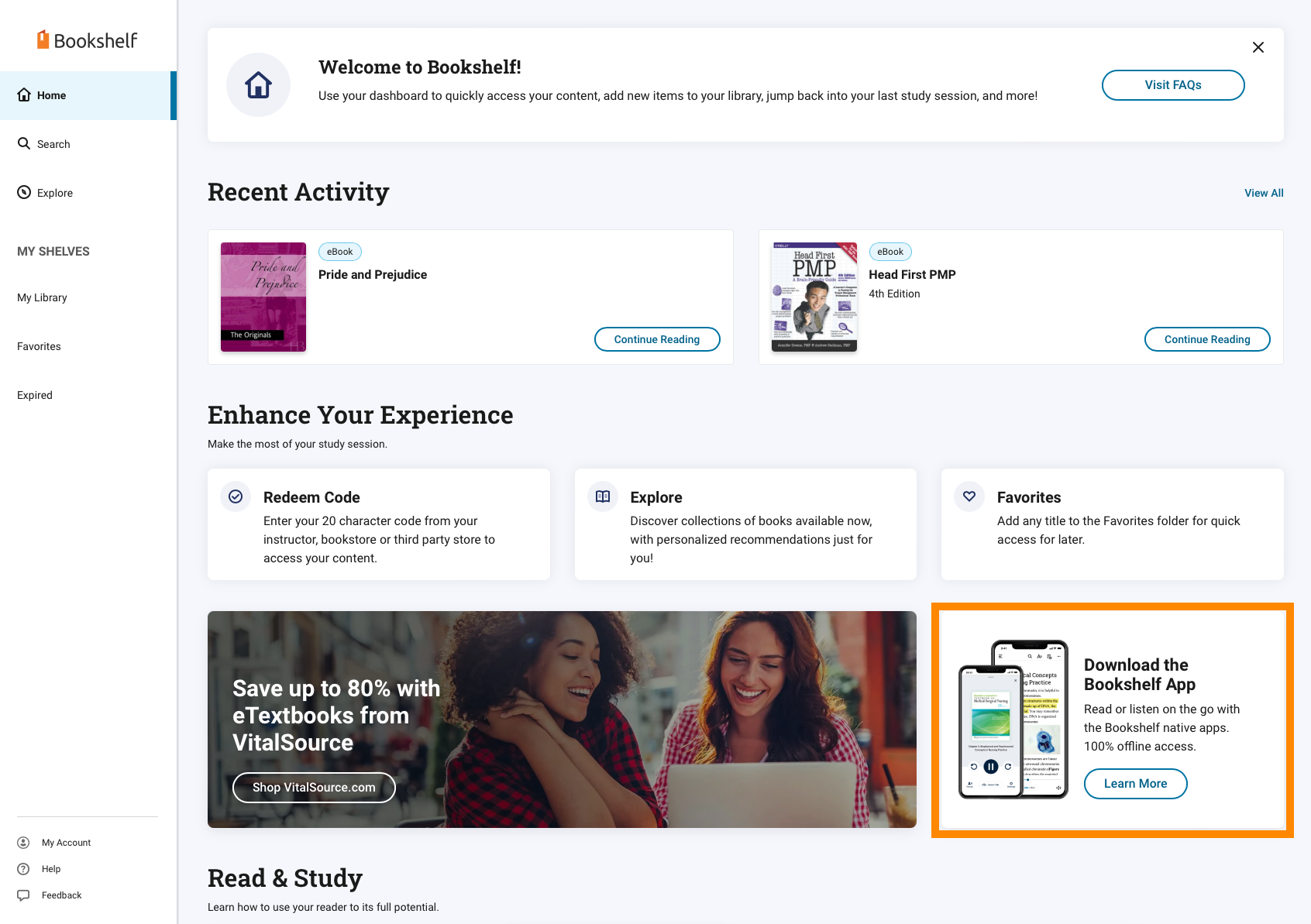Viewport: 1311px width, 924px height.
Task: Open the Favorites shelf
Action: tap(39, 346)
